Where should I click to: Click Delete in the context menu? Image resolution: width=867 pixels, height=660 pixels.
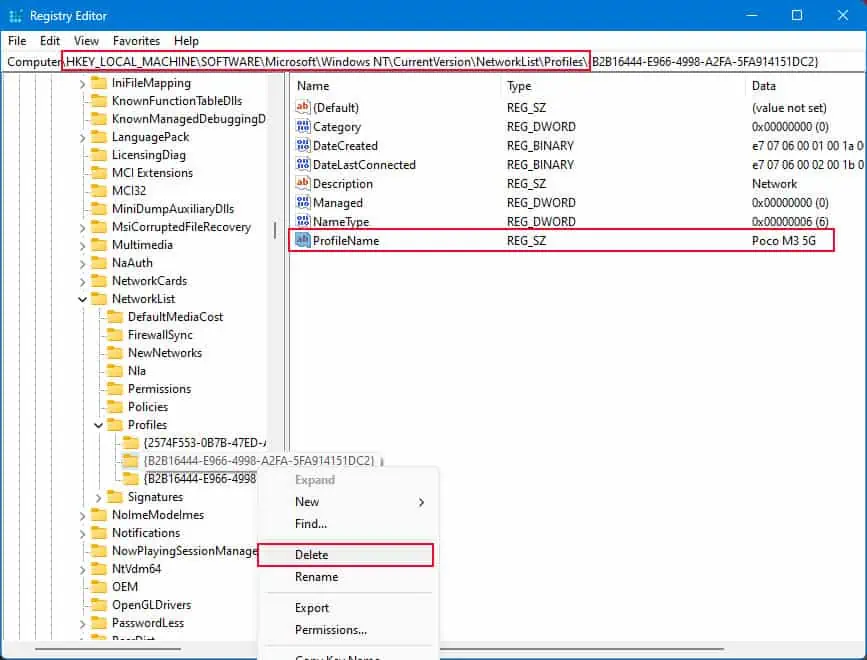[312, 554]
